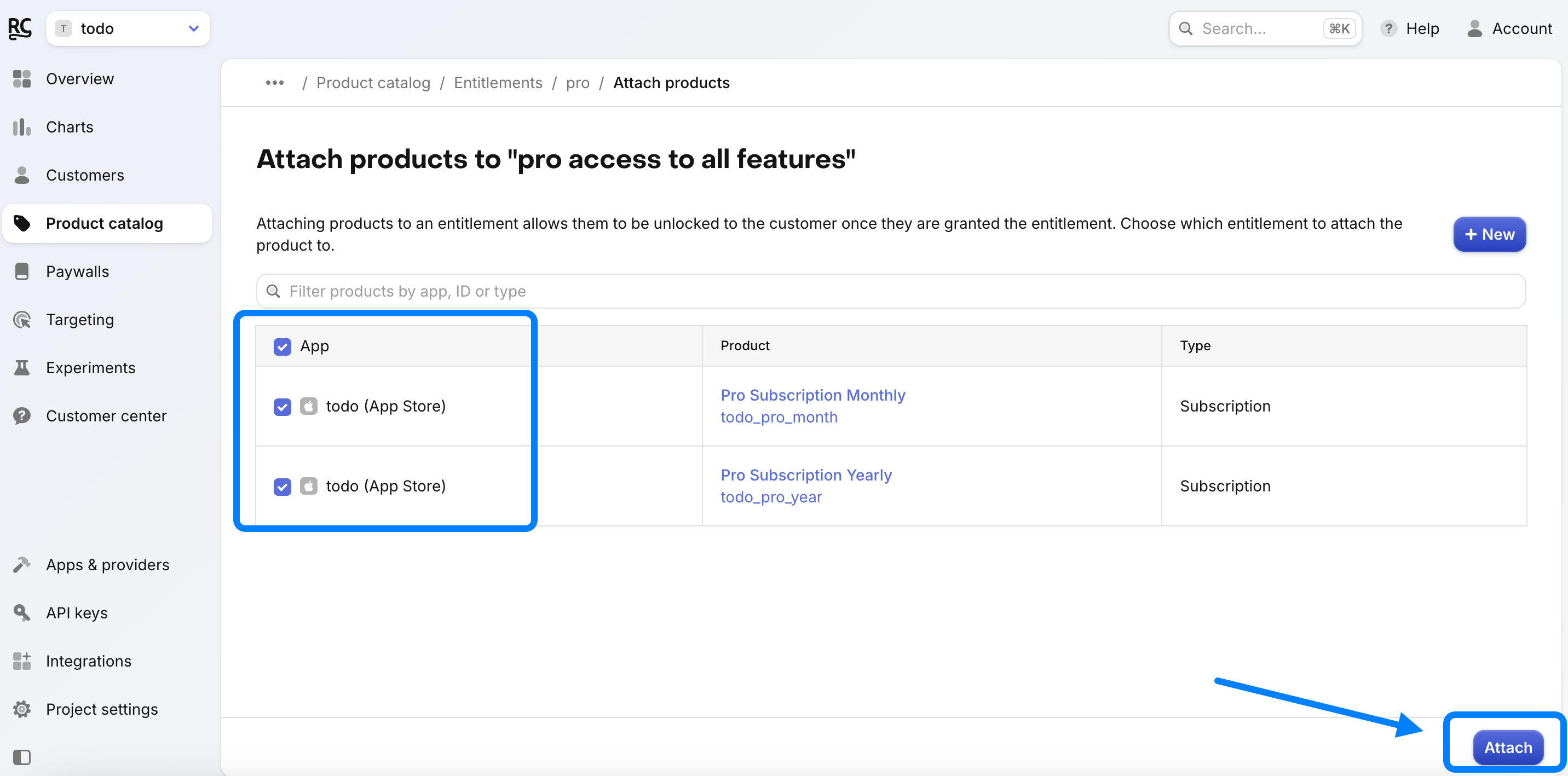Go to Paywalls in sidebar

[77, 271]
